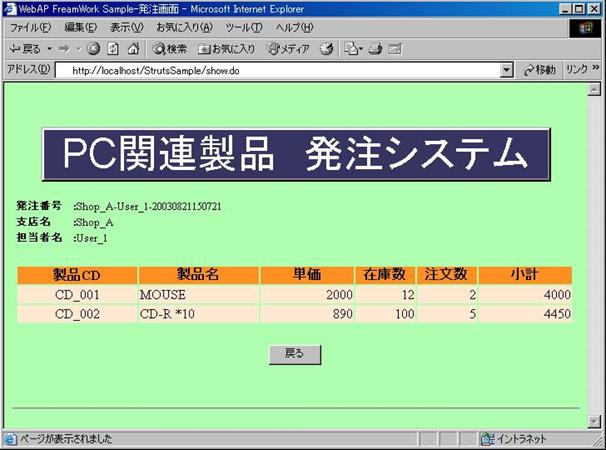Click the subtotal 4000 cell

click(x=525, y=295)
